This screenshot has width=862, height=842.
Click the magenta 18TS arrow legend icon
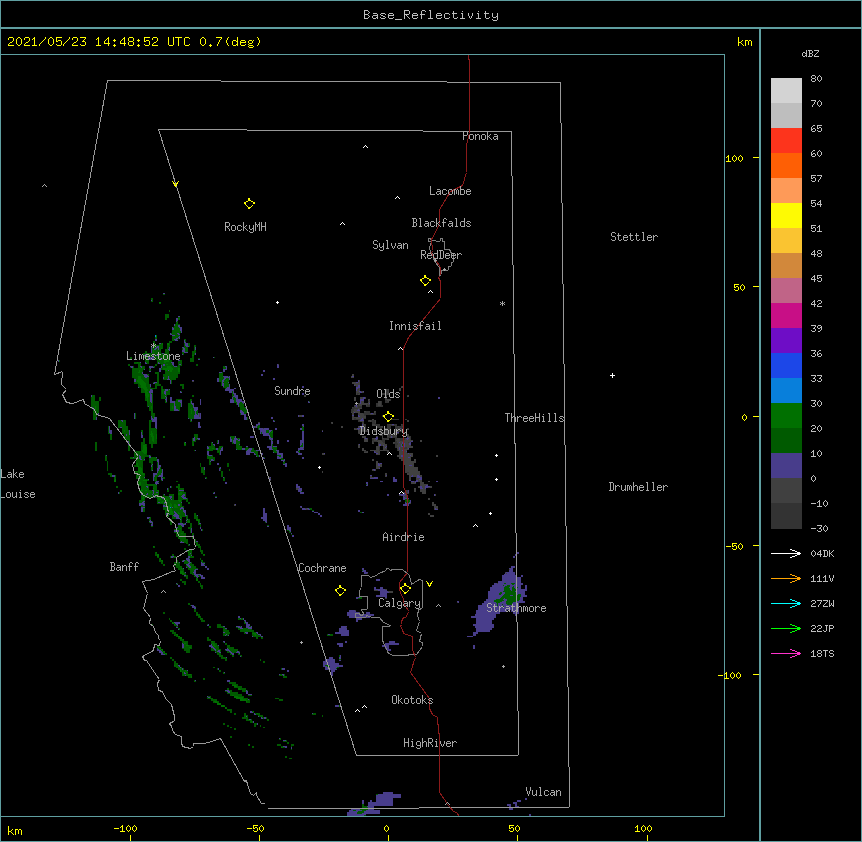786,653
